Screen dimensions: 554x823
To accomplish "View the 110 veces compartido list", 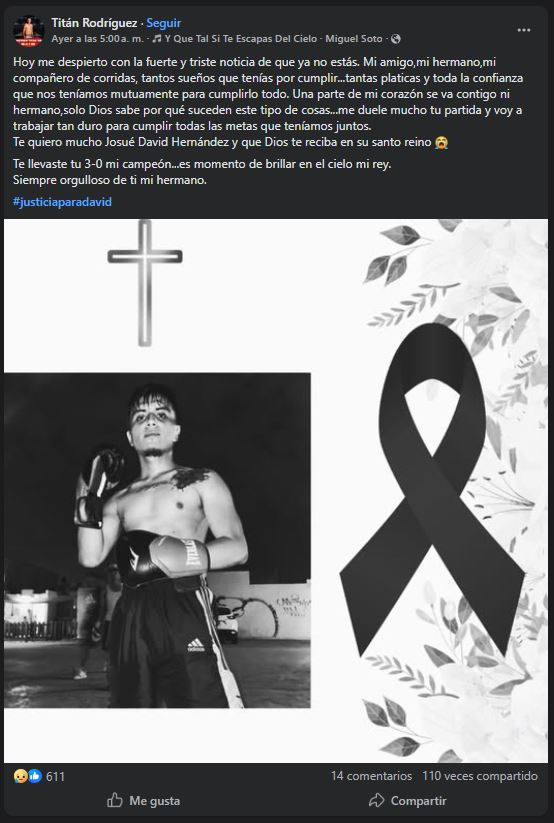I will [480, 776].
